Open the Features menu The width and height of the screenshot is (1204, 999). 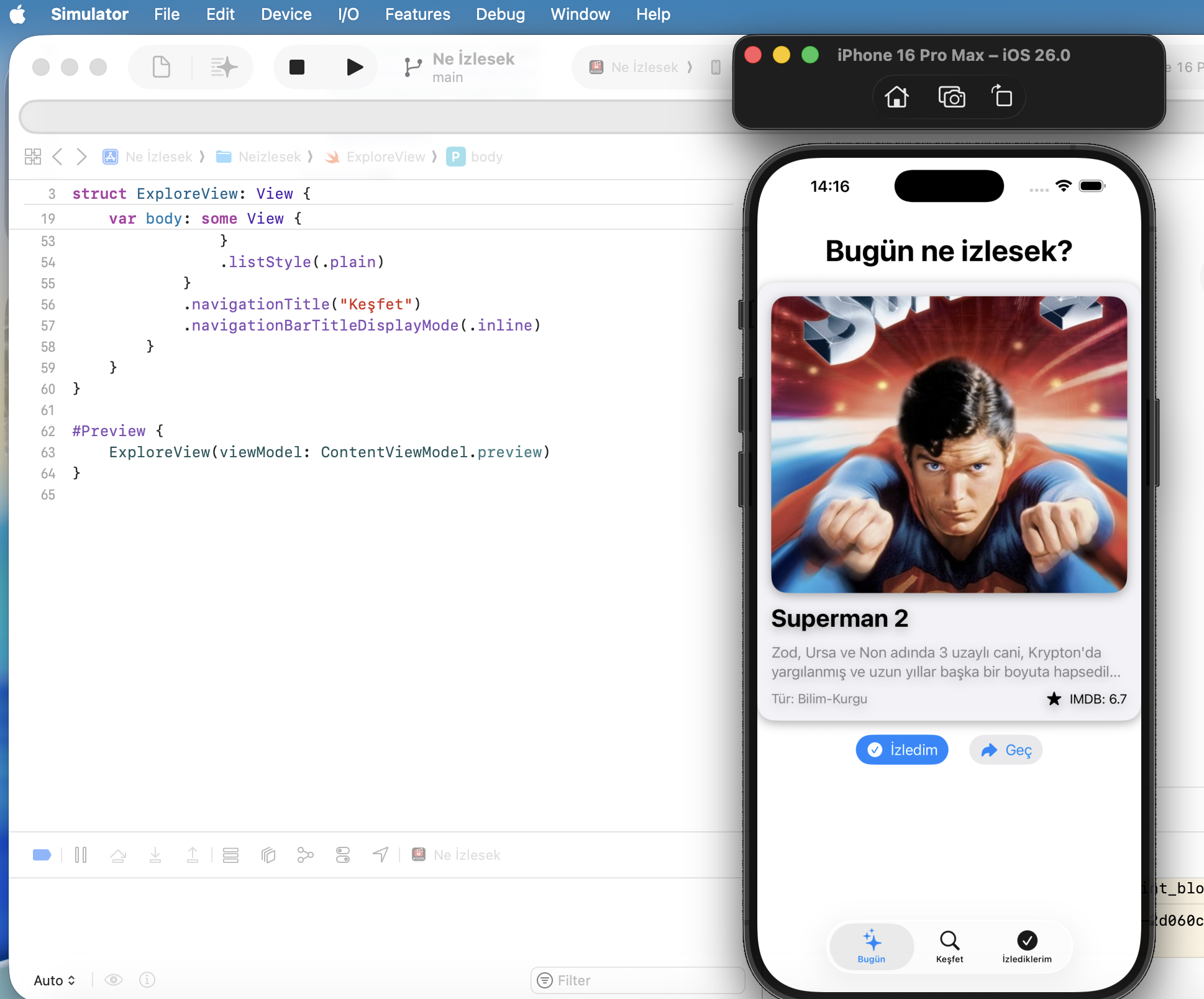[x=417, y=14]
